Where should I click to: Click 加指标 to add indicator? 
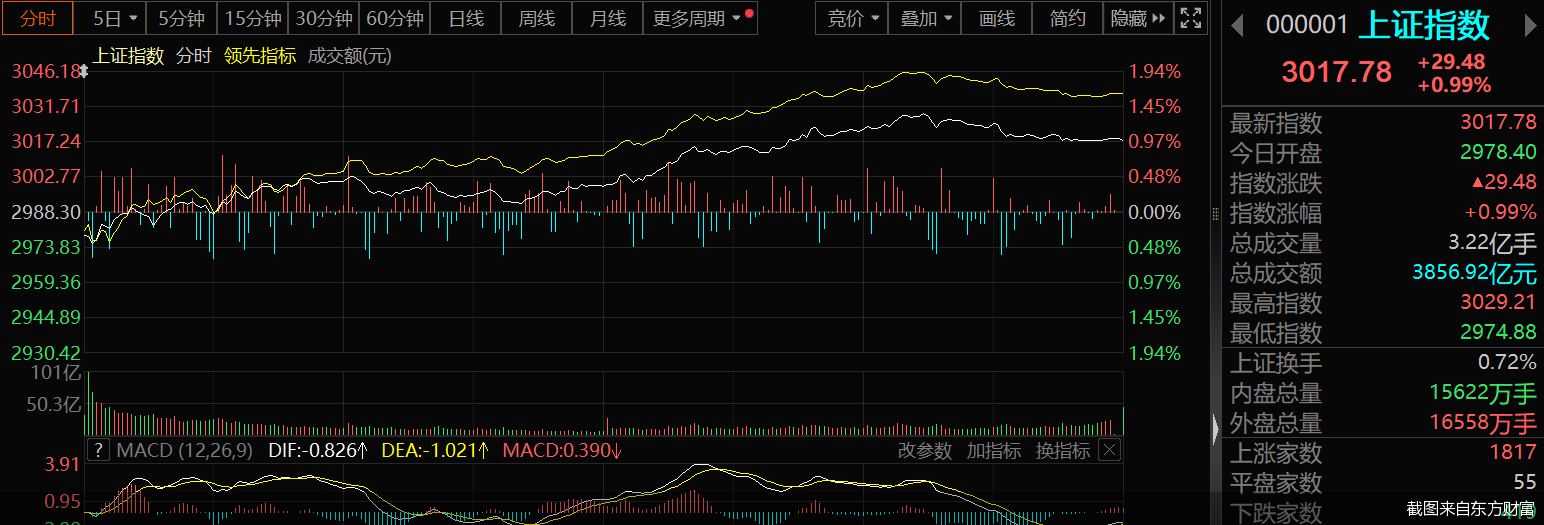point(994,451)
